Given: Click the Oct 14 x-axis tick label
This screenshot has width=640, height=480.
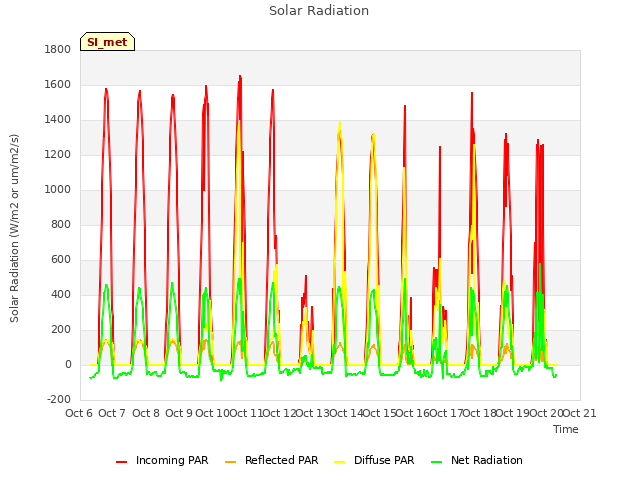Looking at the screenshot, I should pyautogui.click(x=346, y=413).
